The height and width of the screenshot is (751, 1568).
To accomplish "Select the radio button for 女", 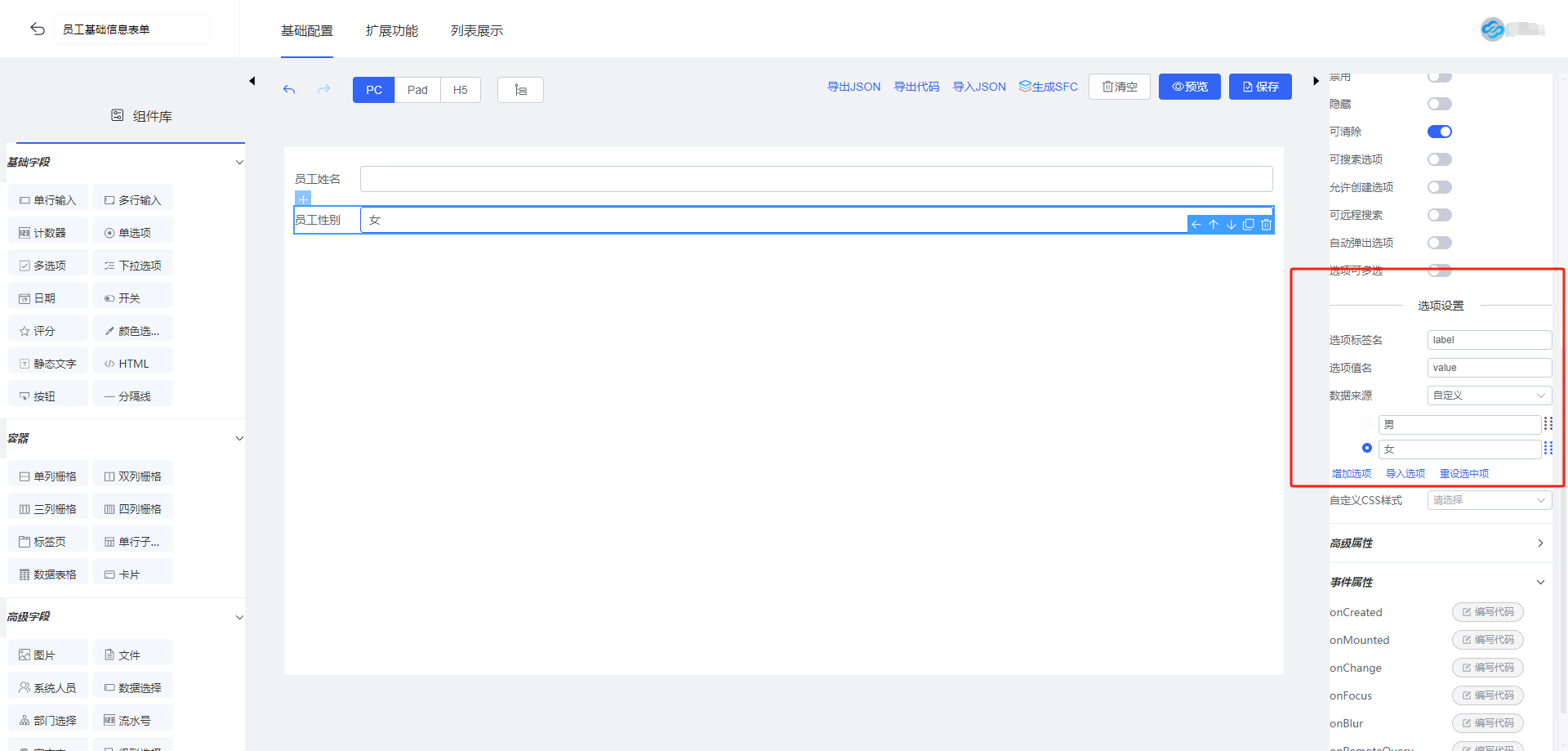I will pyautogui.click(x=1367, y=448).
